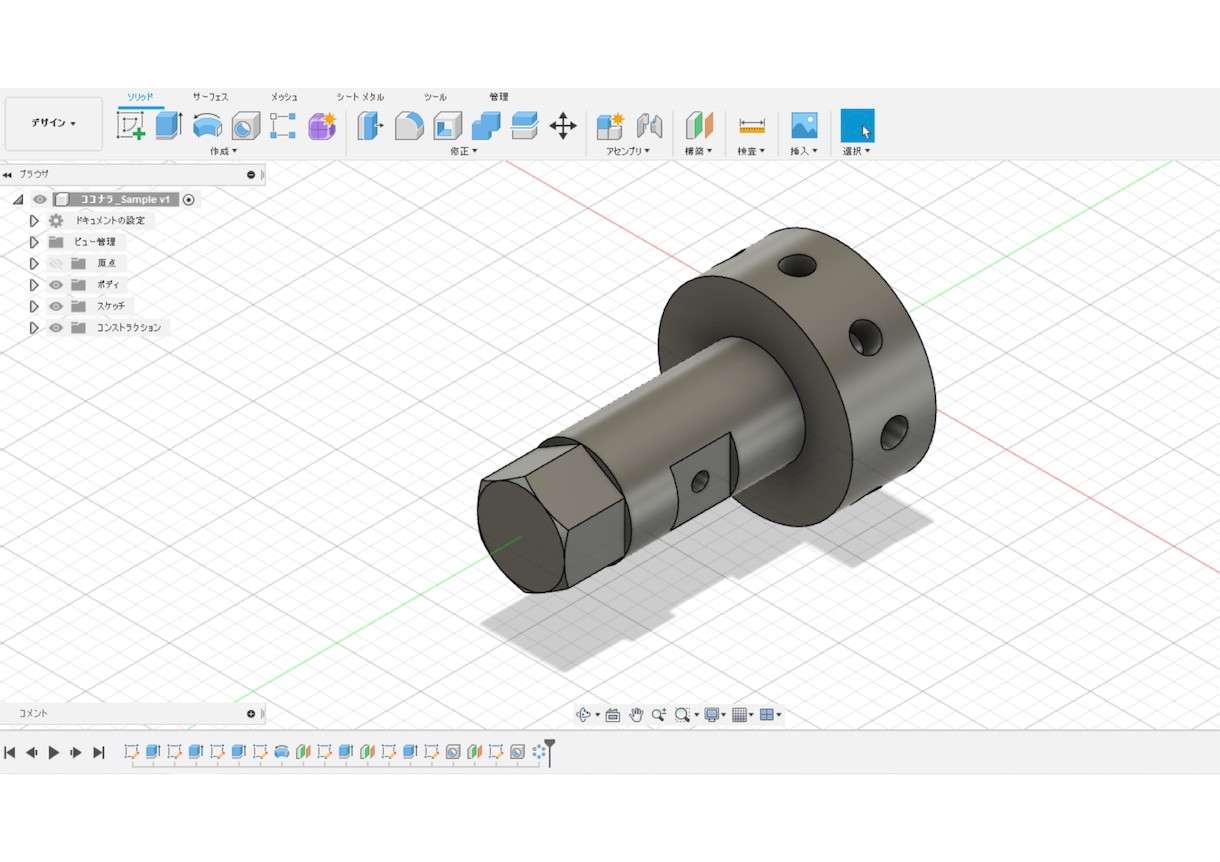The height and width of the screenshot is (862, 1220).
Task: Open the アセンブリ dropdown menu
Action: (628, 151)
